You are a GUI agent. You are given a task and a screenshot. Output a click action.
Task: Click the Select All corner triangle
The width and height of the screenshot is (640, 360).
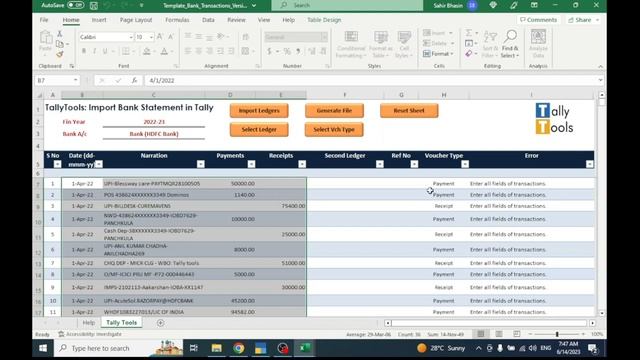tap(40, 95)
